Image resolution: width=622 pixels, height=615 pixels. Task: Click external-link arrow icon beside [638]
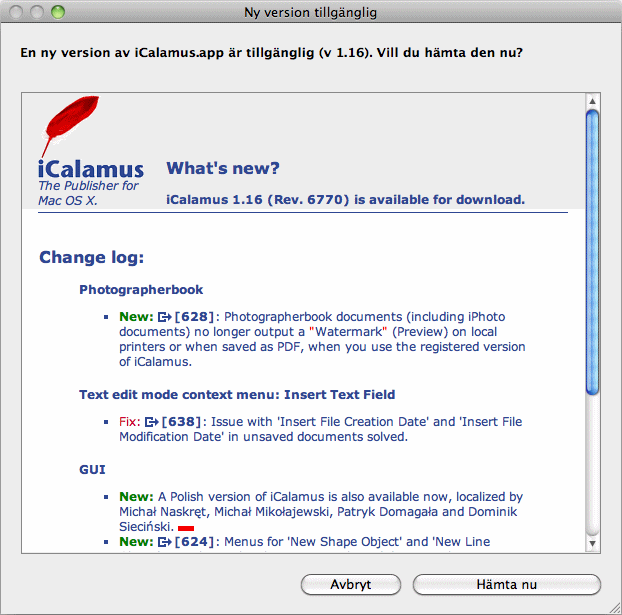152,422
